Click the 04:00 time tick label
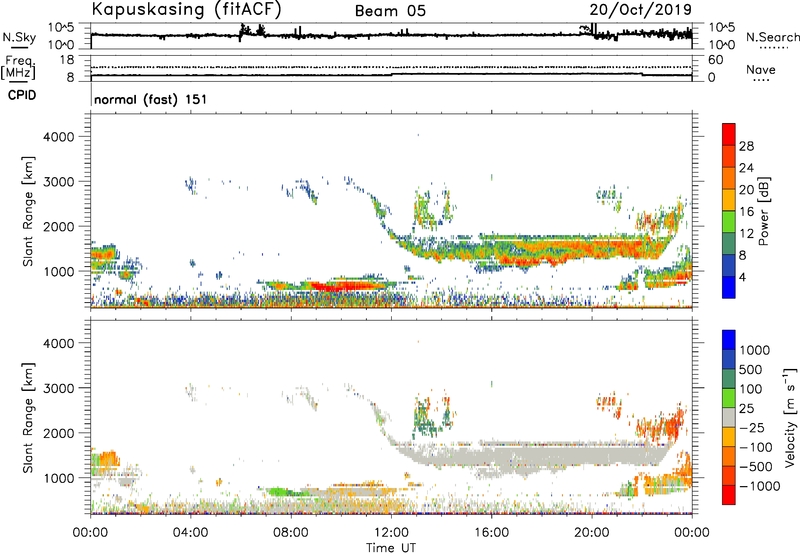This screenshot has height=554, width=800. point(190,533)
